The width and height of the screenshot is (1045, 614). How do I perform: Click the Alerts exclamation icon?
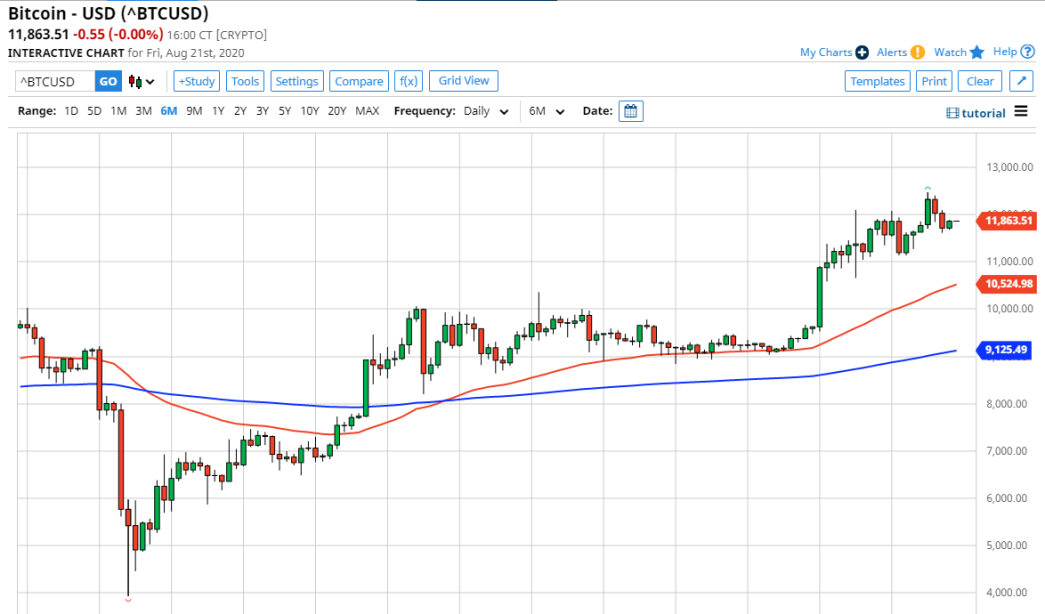(917, 52)
